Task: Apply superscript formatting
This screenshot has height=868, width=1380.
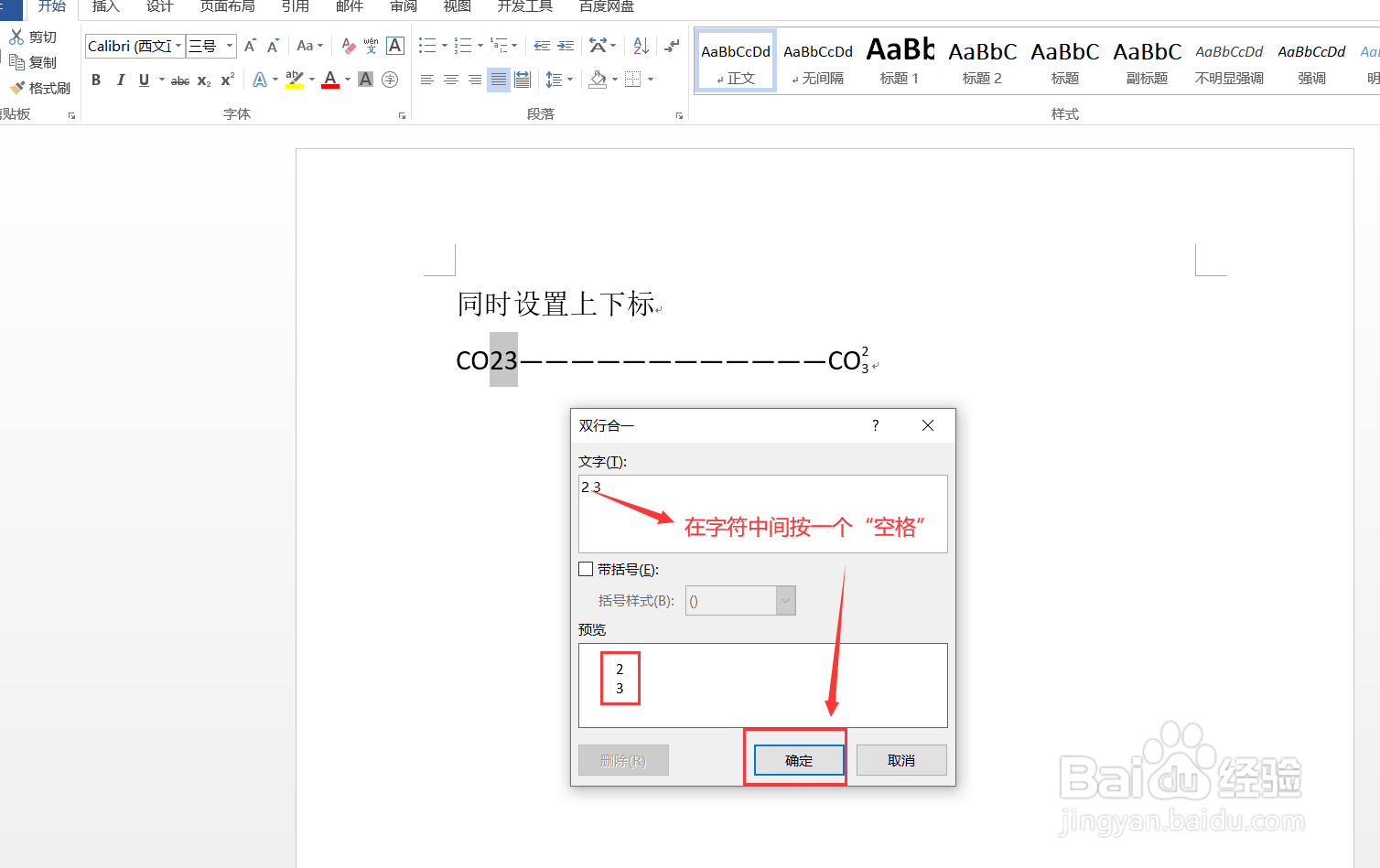Action: (228, 80)
